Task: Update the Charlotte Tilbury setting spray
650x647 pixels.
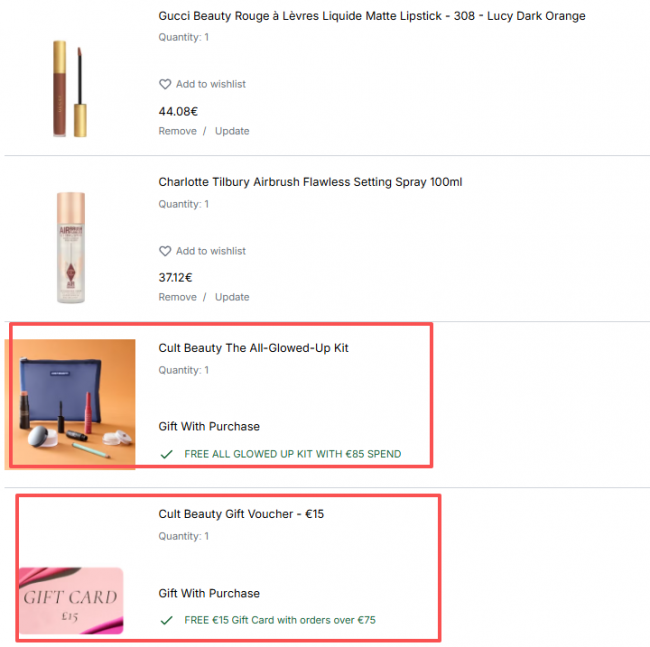Action: [232, 297]
